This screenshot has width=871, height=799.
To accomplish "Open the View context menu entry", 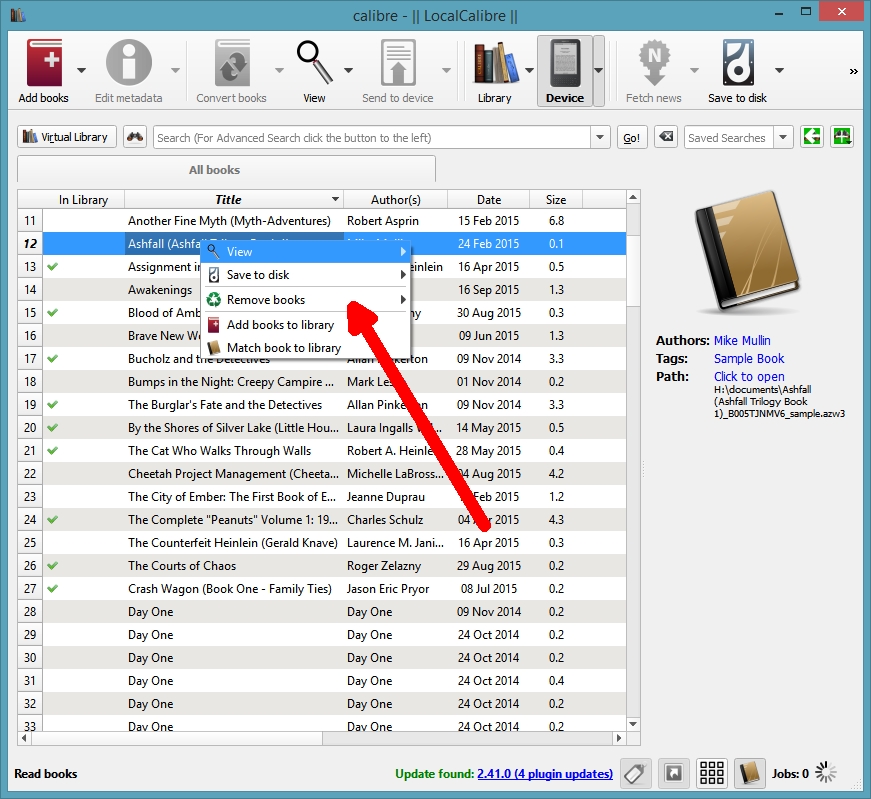I will (x=306, y=252).
